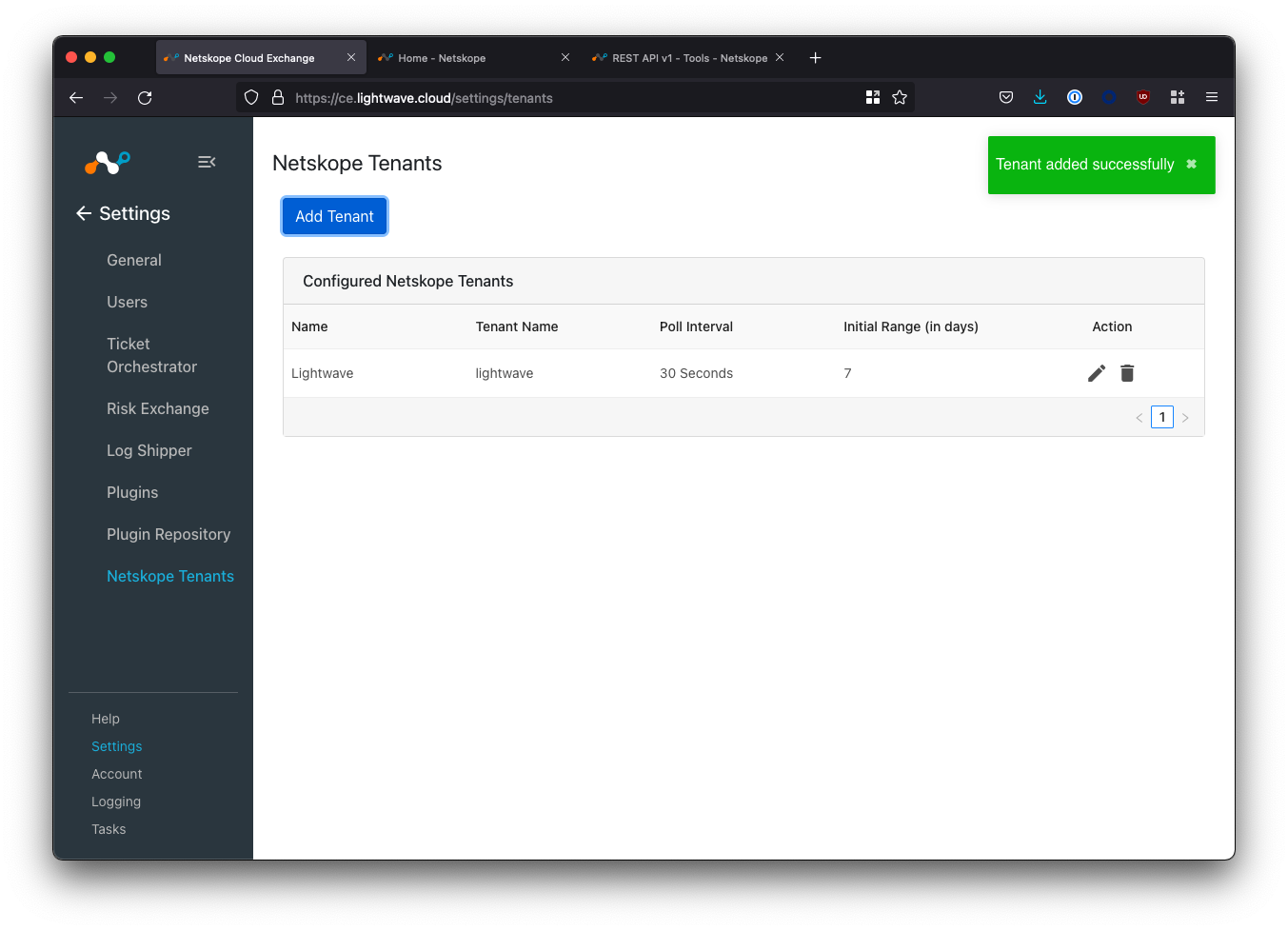1288x930 pixels.
Task: Open the 1Password extension icon
Action: [x=1075, y=97]
